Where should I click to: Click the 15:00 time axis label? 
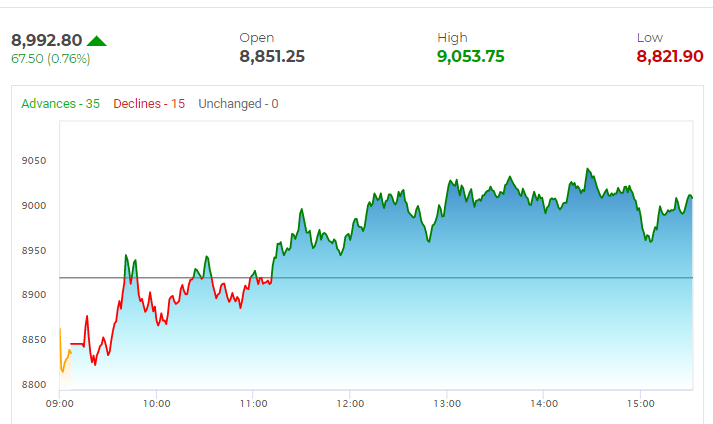click(x=640, y=404)
